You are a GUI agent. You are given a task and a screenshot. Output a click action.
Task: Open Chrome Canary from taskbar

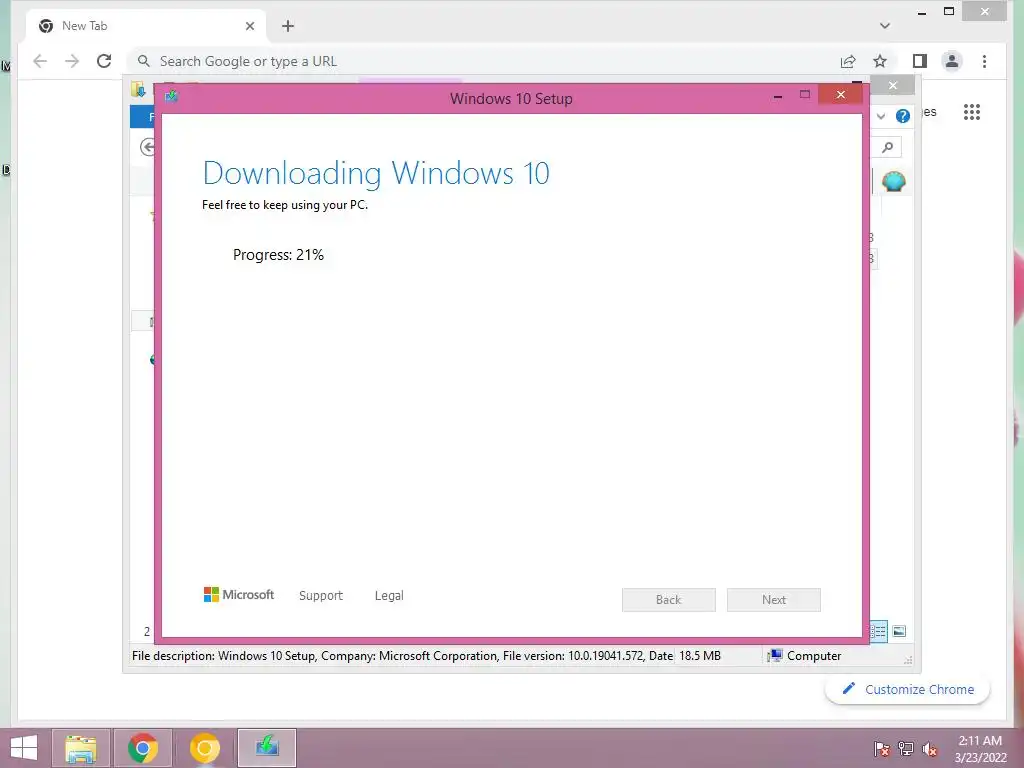tap(204, 748)
